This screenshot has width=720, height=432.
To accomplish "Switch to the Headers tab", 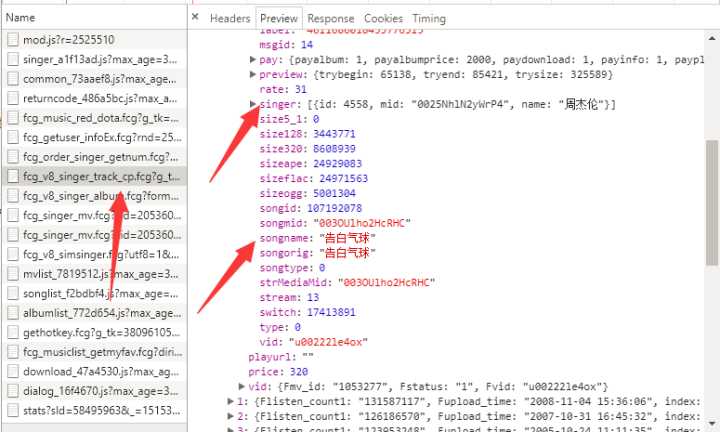I will click(230, 18).
